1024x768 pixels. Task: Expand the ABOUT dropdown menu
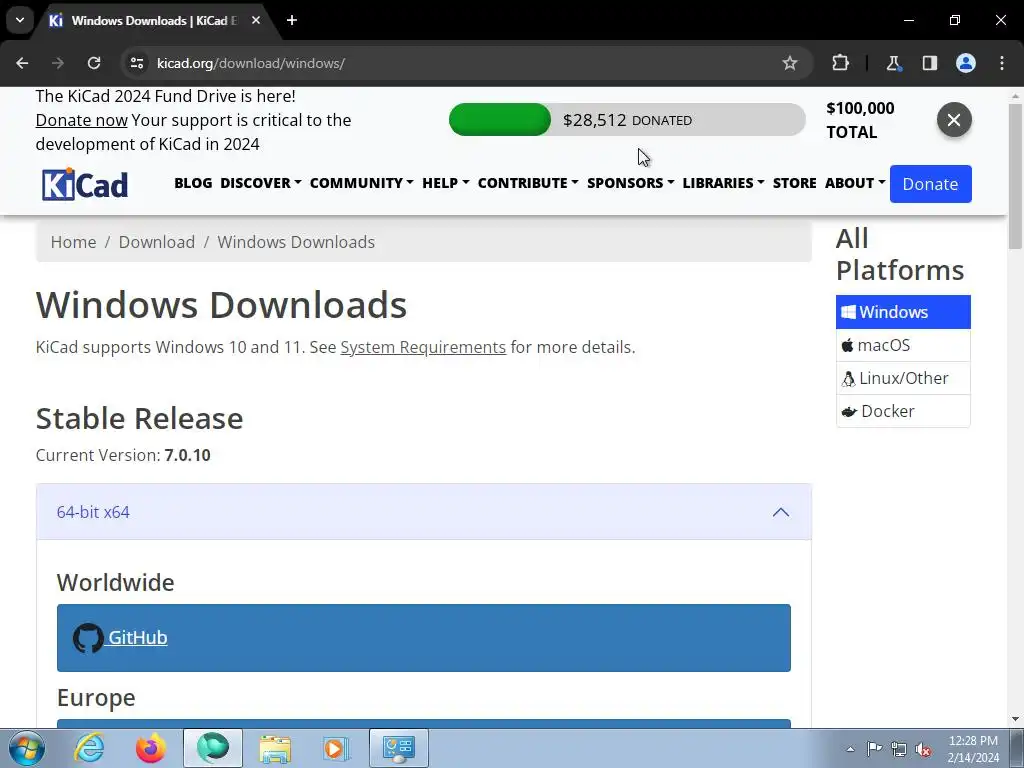855,183
